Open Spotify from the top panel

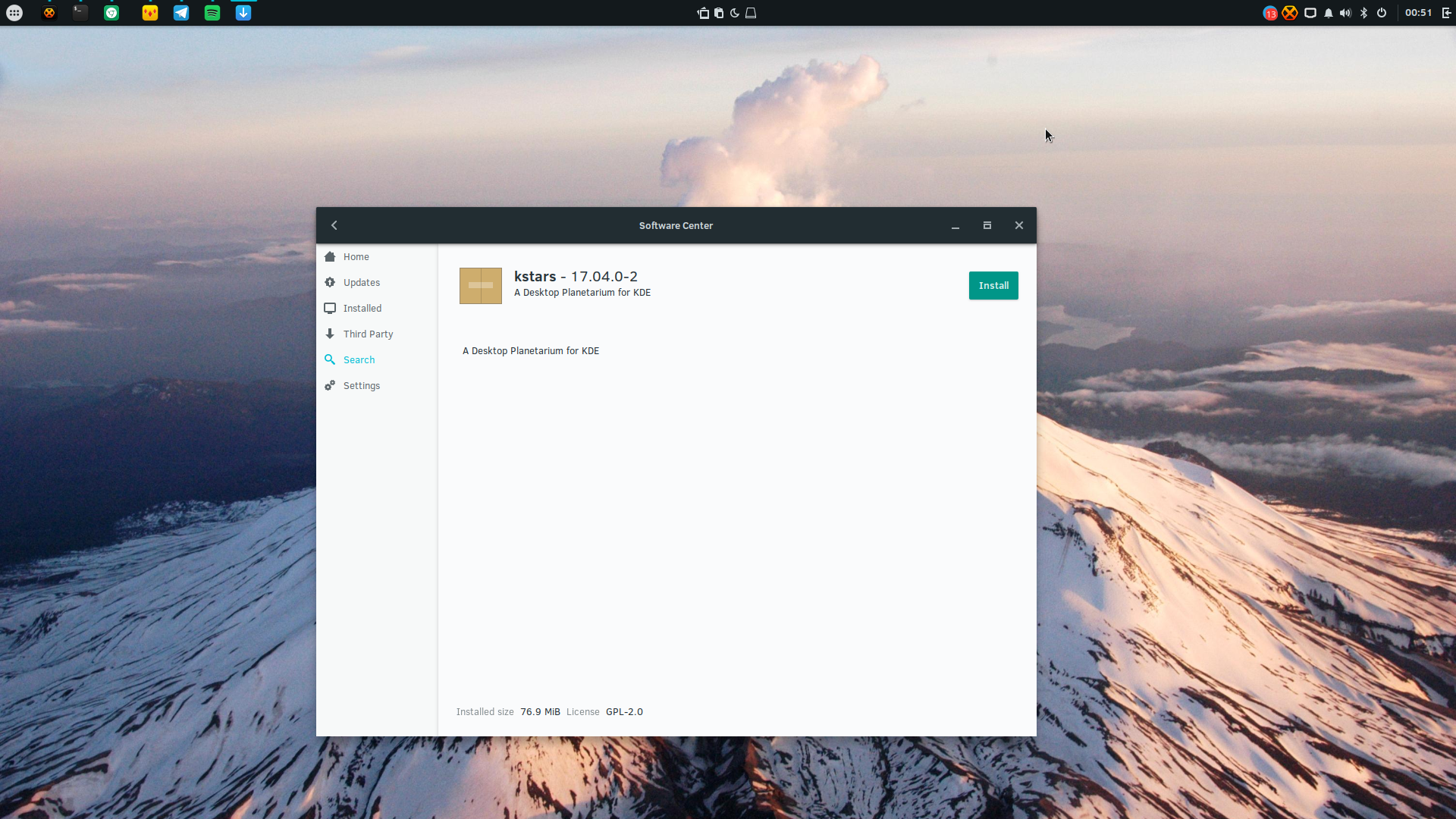[x=212, y=13]
